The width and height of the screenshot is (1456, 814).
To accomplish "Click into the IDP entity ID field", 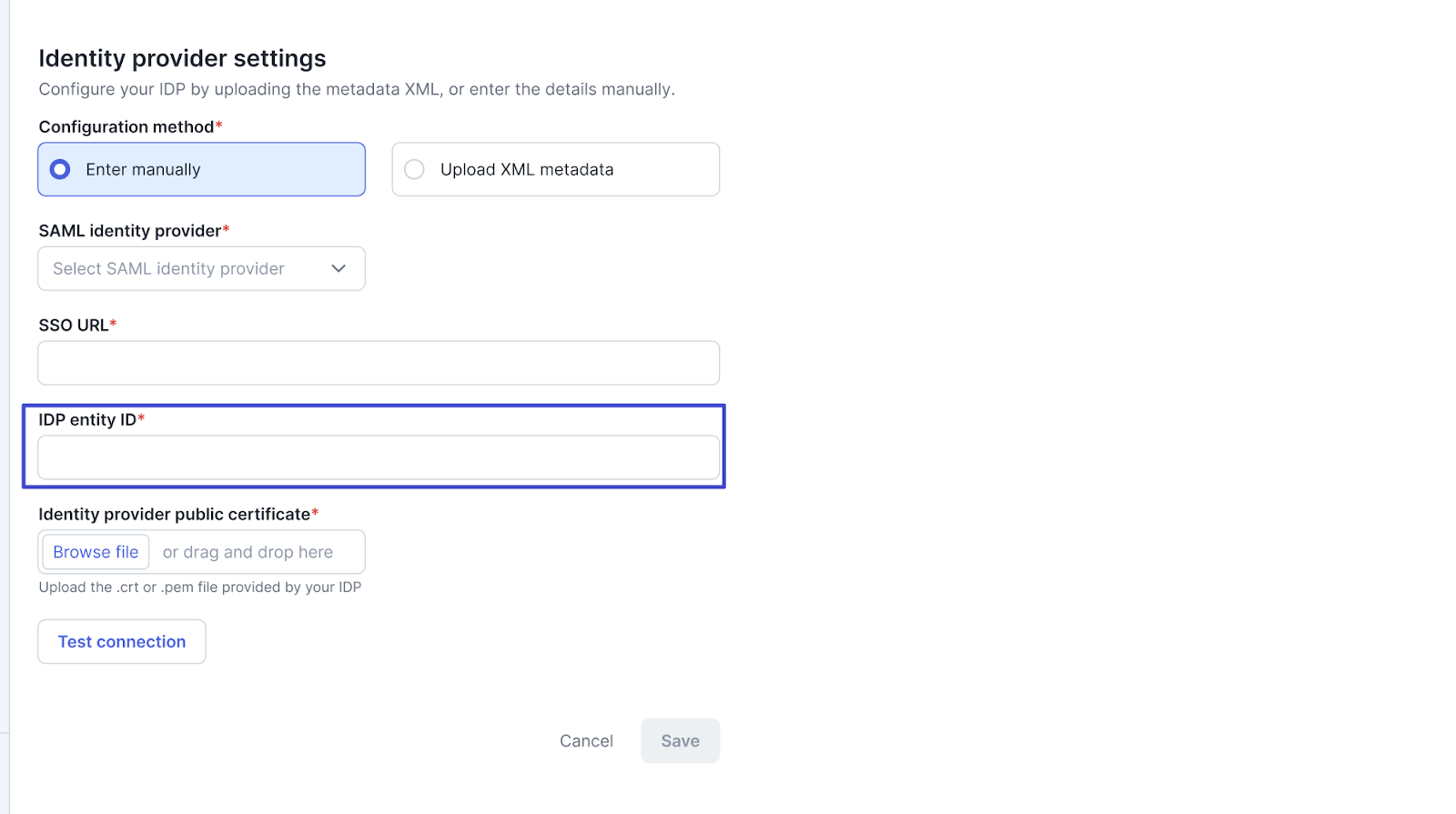I will (x=379, y=457).
